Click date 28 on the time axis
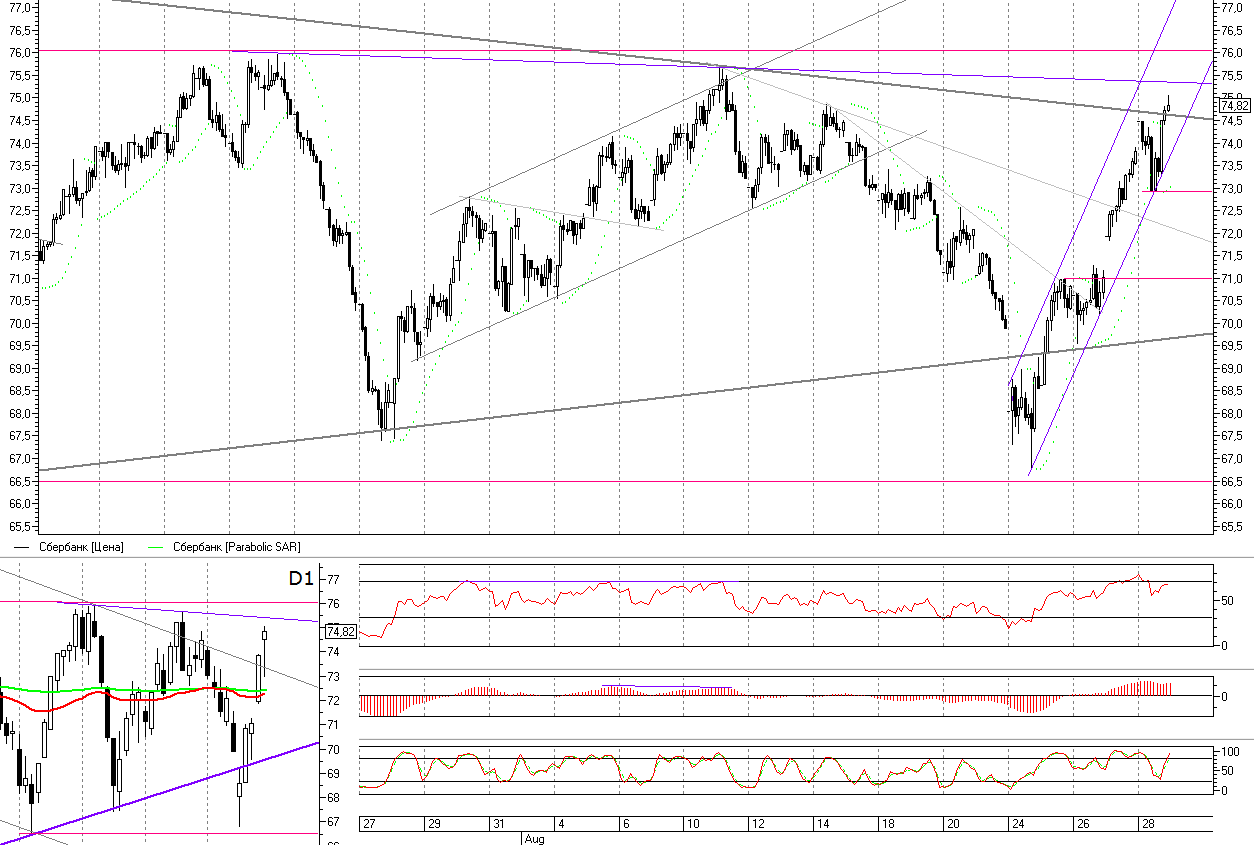The image size is (1254, 845). click(x=1147, y=824)
